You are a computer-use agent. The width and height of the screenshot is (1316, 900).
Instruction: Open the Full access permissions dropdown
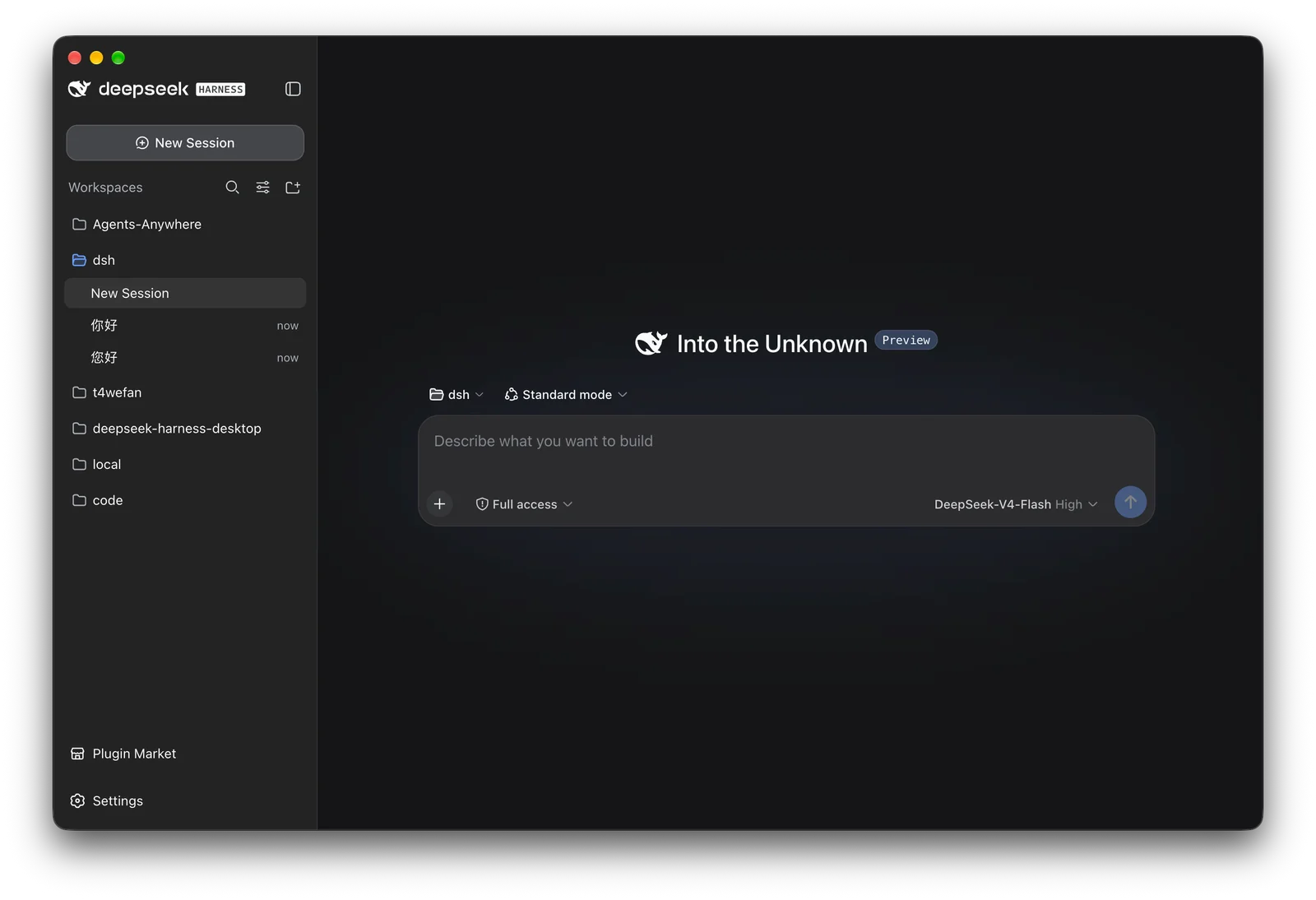pyautogui.click(x=524, y=504)
